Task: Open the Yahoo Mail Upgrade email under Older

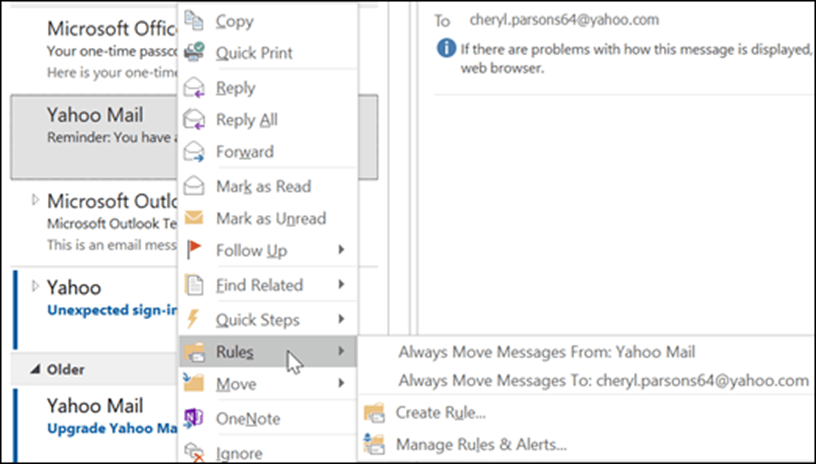Action: point(95,424)
